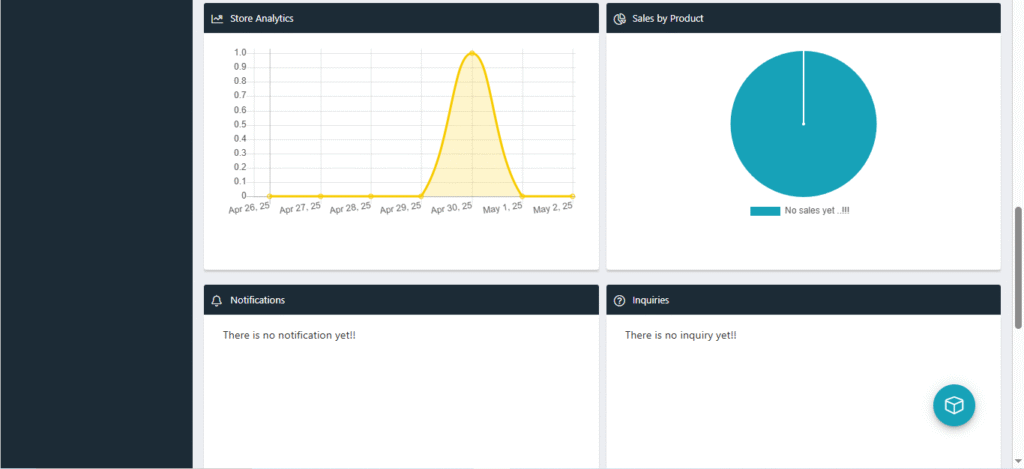Select the Apr 28, 25 data point

[371, 196]
